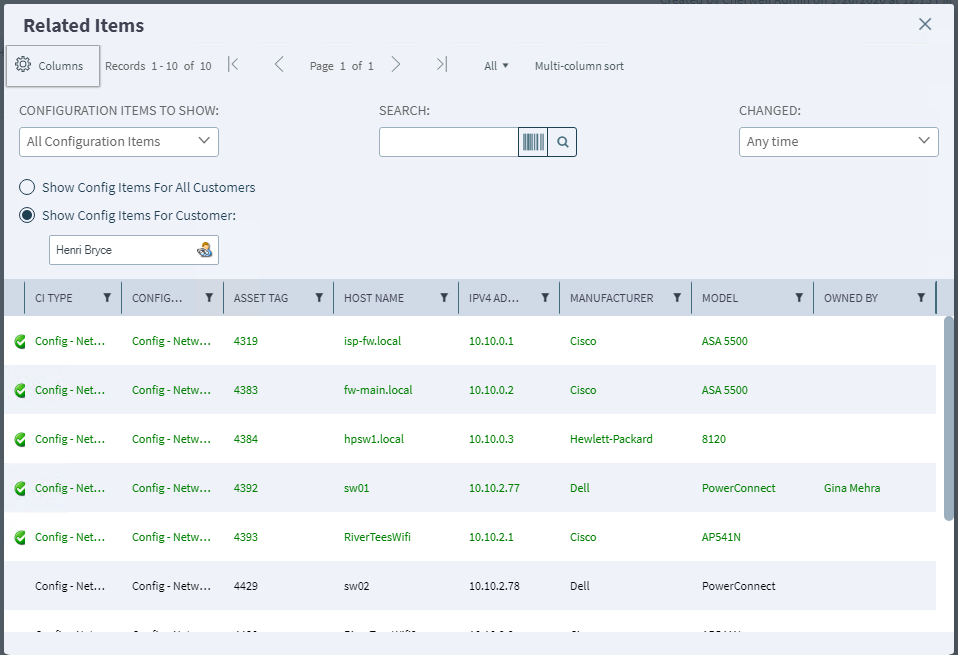958x655 pixels.
Task: Jump to last page arrow
Action: pos(441,65)
